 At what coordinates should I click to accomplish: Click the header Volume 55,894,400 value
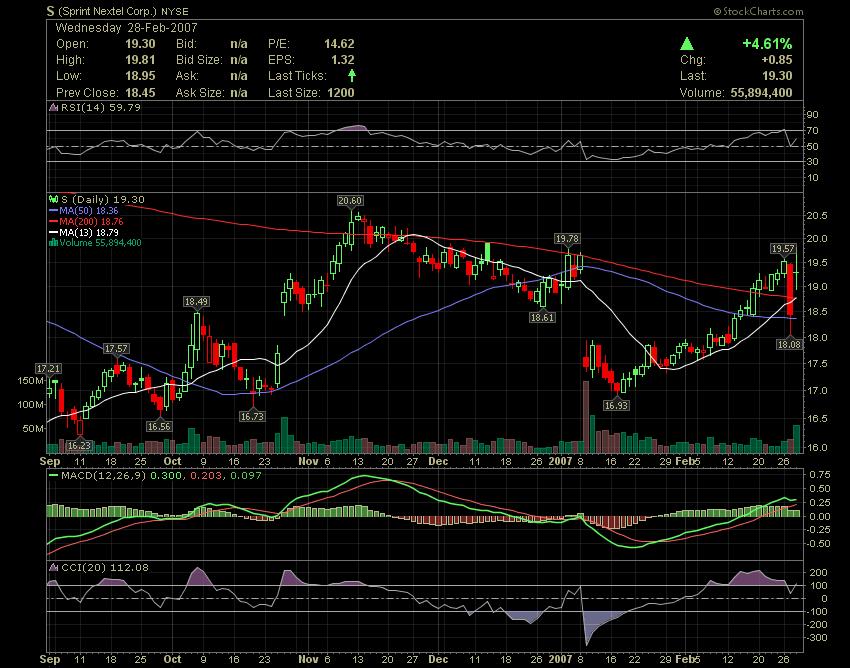click(x=761, y=93)
